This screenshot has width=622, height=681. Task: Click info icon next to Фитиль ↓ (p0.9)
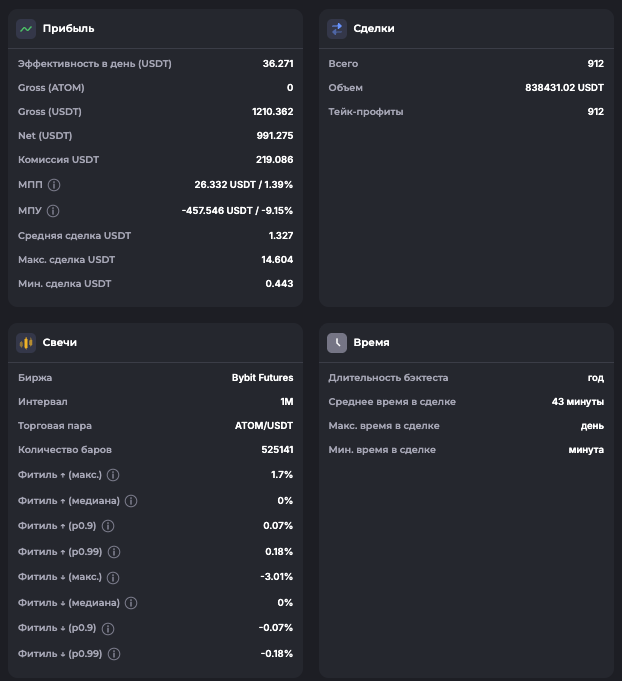tap(108, 629)
